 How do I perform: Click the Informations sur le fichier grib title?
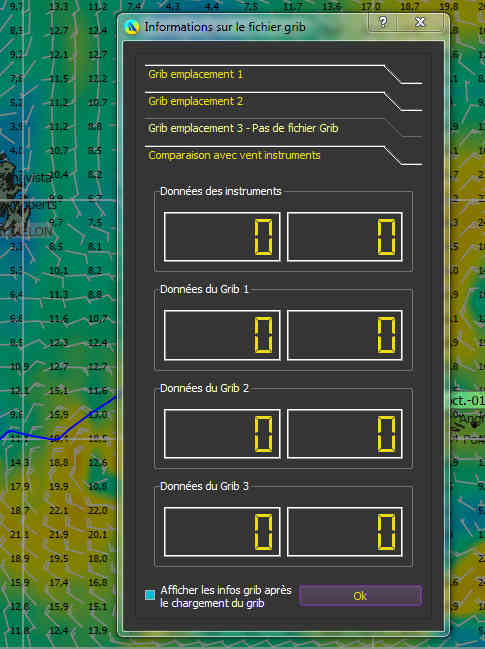click(225, 27)
